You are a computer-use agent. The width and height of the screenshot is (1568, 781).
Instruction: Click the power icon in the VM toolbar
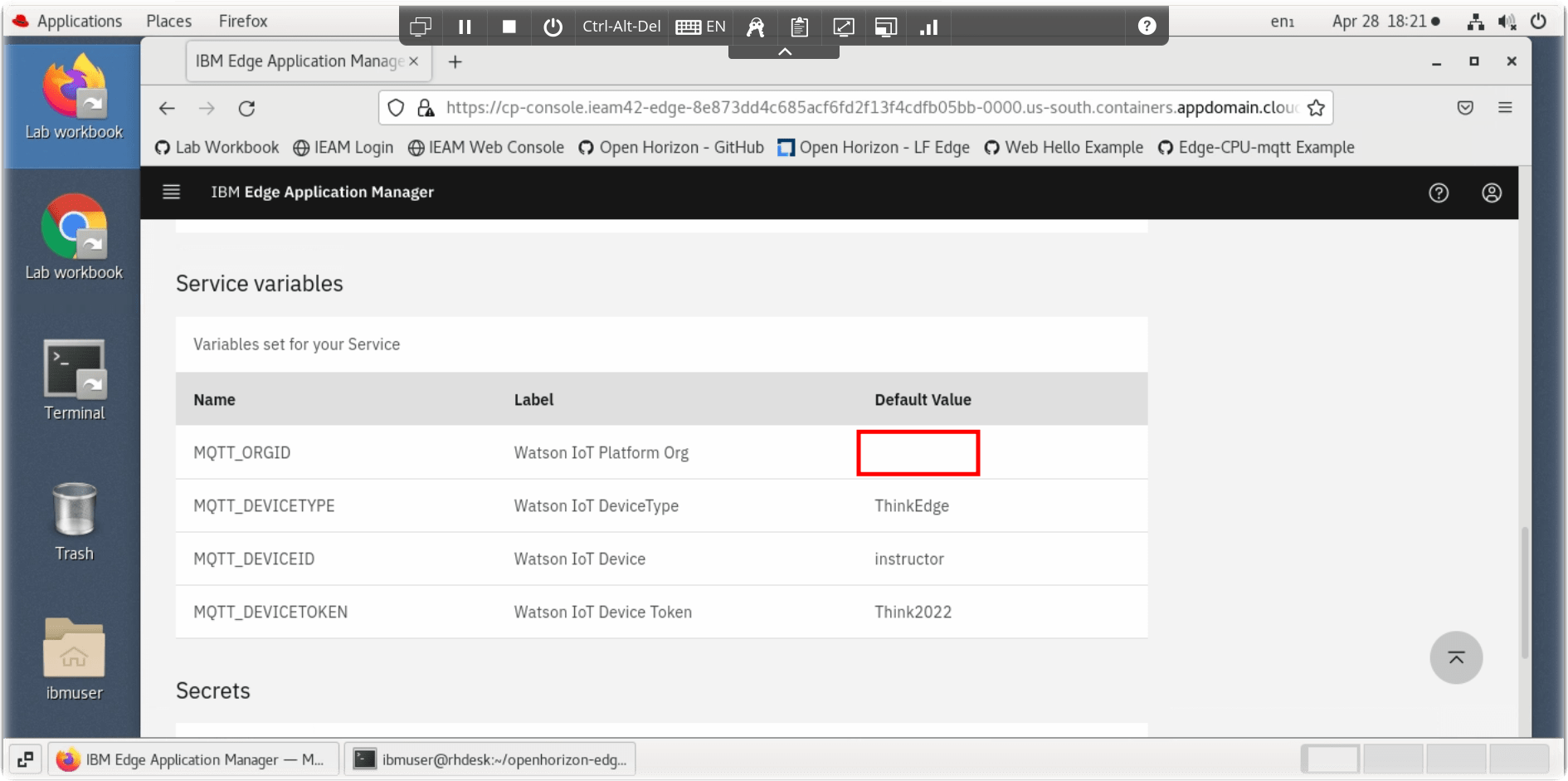point(553,27)
